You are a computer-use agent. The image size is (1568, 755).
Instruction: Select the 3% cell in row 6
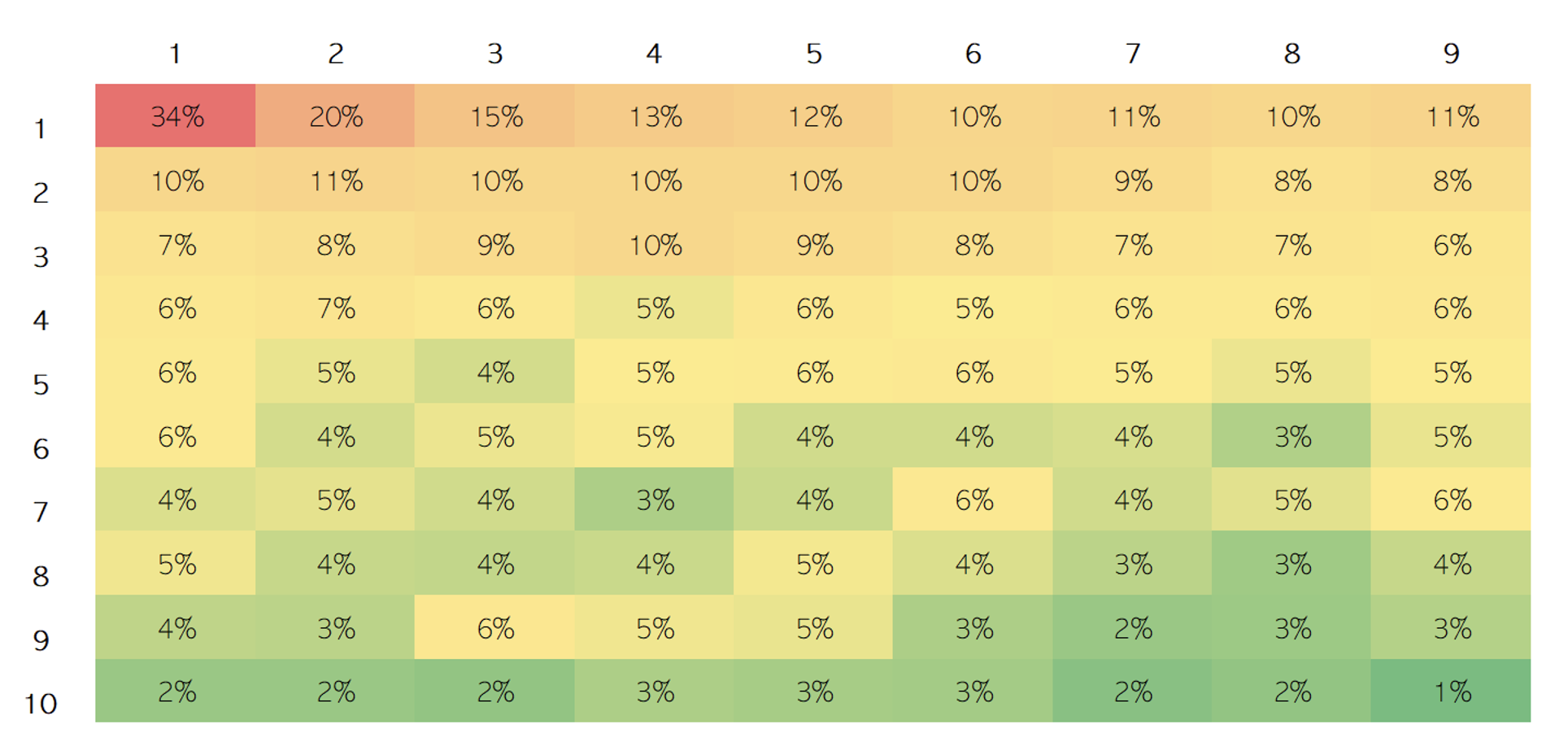pos(1291,436)
